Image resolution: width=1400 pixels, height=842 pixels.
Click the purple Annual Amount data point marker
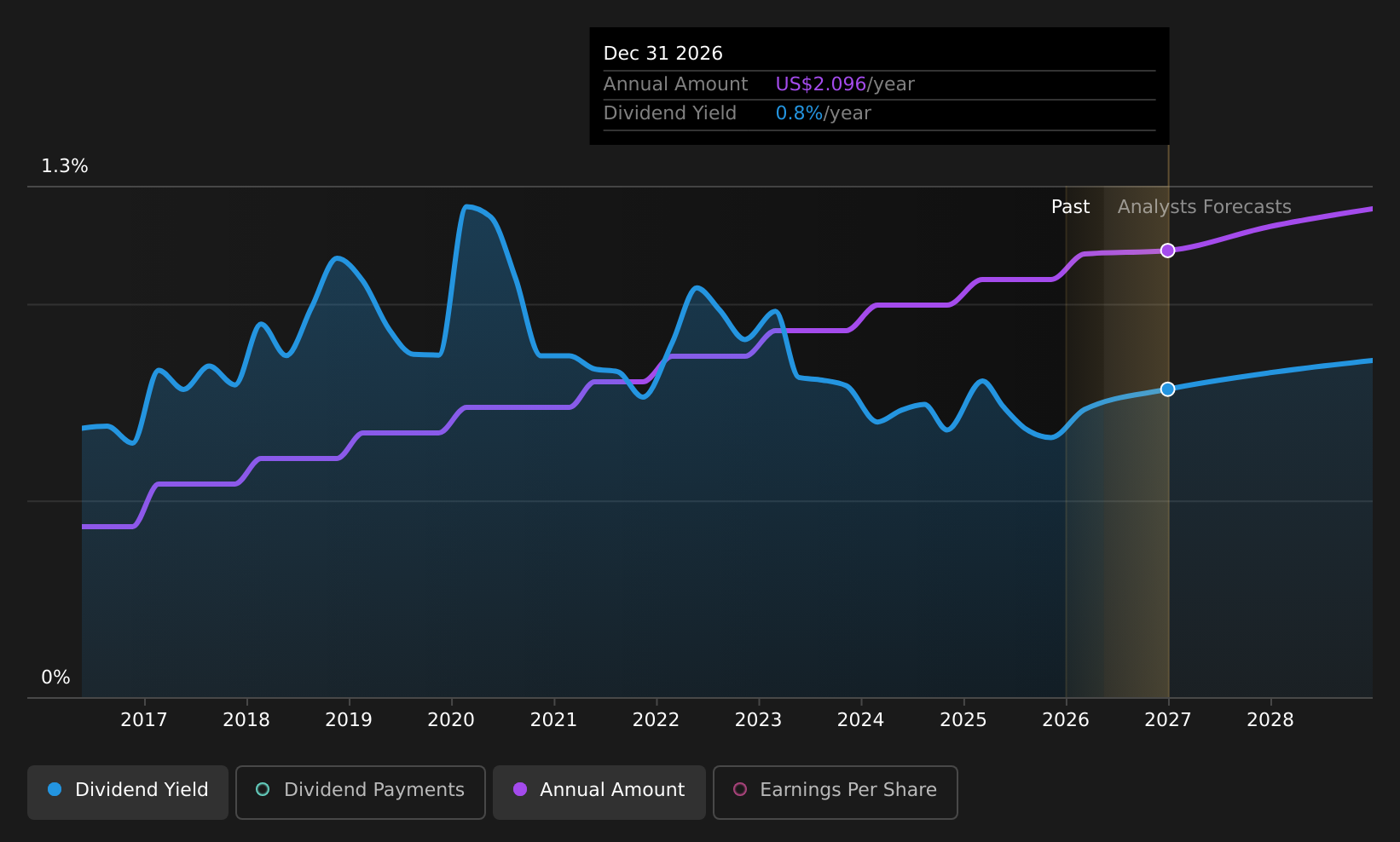pos(1167,251)
